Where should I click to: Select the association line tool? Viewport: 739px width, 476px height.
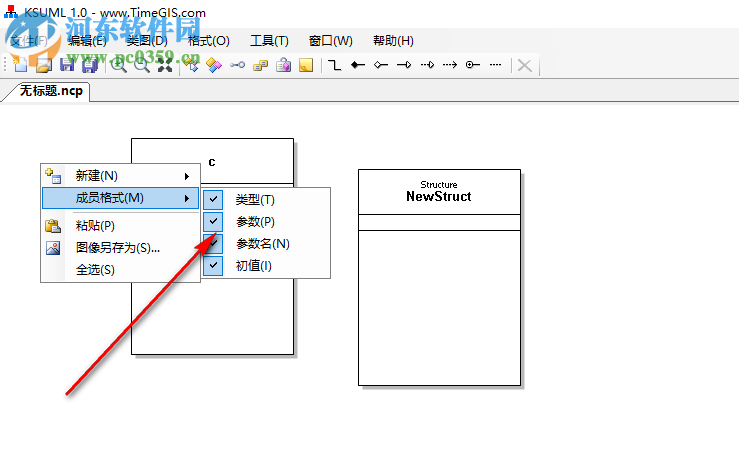(335, 65)
